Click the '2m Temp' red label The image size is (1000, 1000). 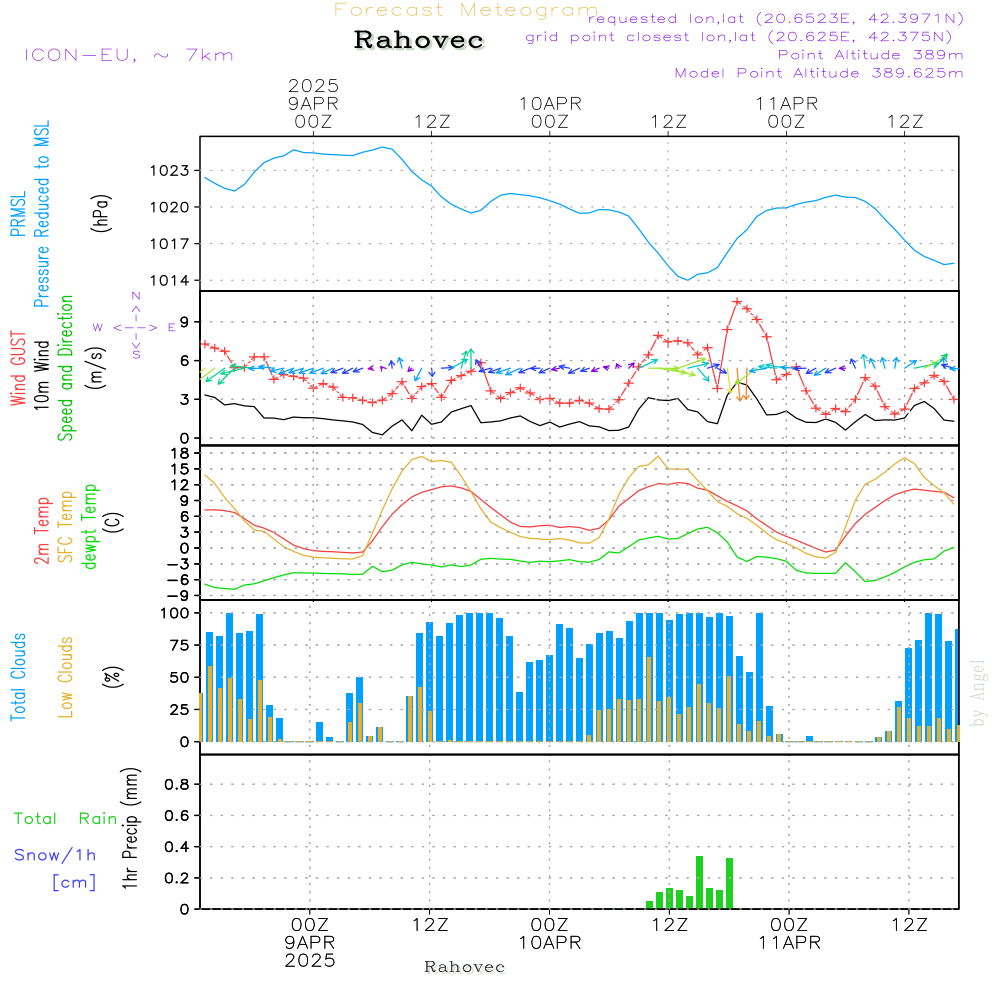pyautogui.click(x=41, y=531)
